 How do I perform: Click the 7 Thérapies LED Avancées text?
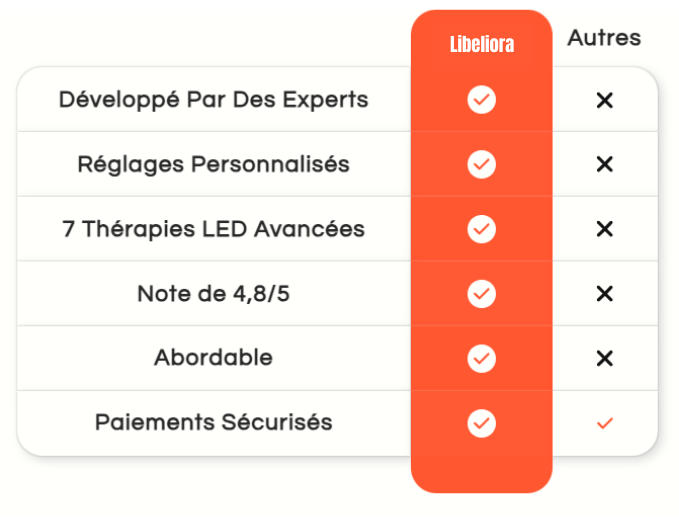tap(214, 229)
